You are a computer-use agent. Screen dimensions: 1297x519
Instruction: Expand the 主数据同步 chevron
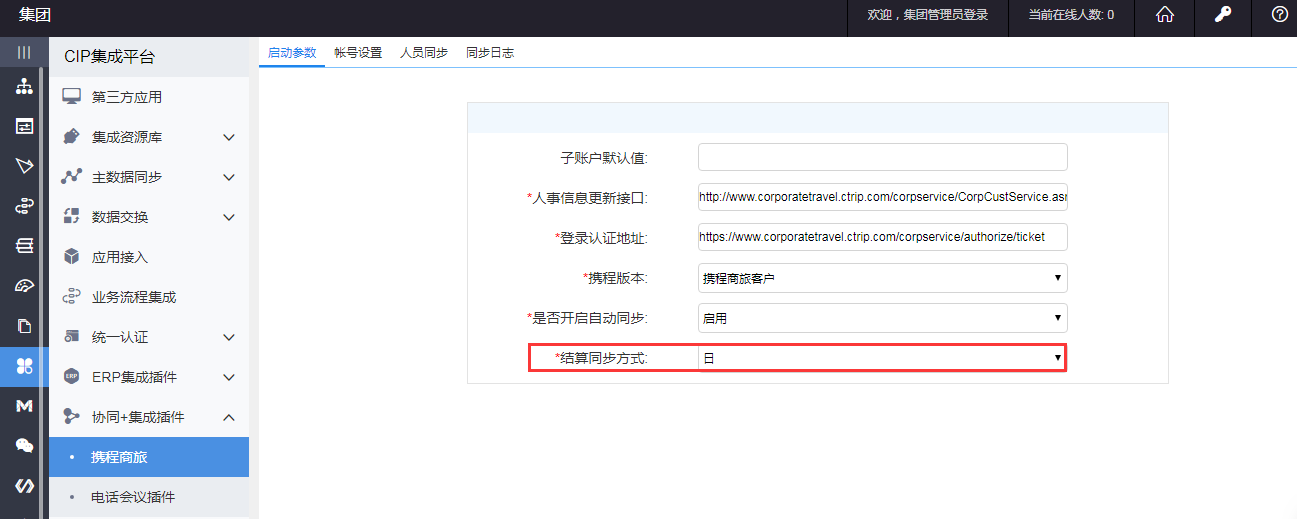229,177
